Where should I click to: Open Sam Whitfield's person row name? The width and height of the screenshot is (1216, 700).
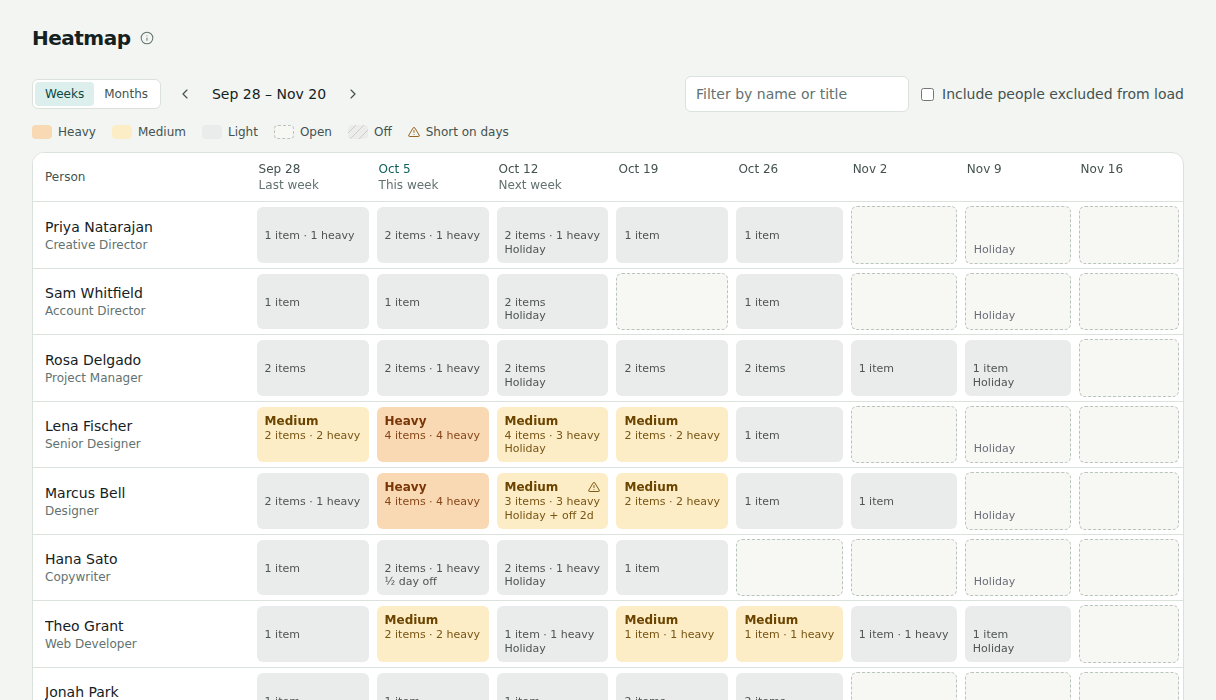pyautogui.click(x=94, y=293)
